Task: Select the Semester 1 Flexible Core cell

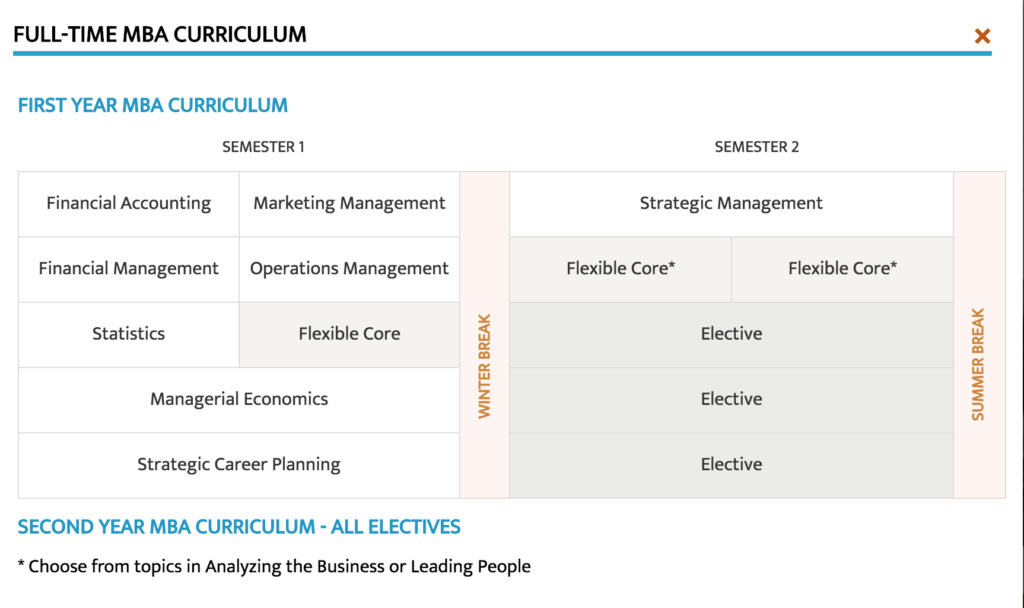Action: tap(349, 334)
